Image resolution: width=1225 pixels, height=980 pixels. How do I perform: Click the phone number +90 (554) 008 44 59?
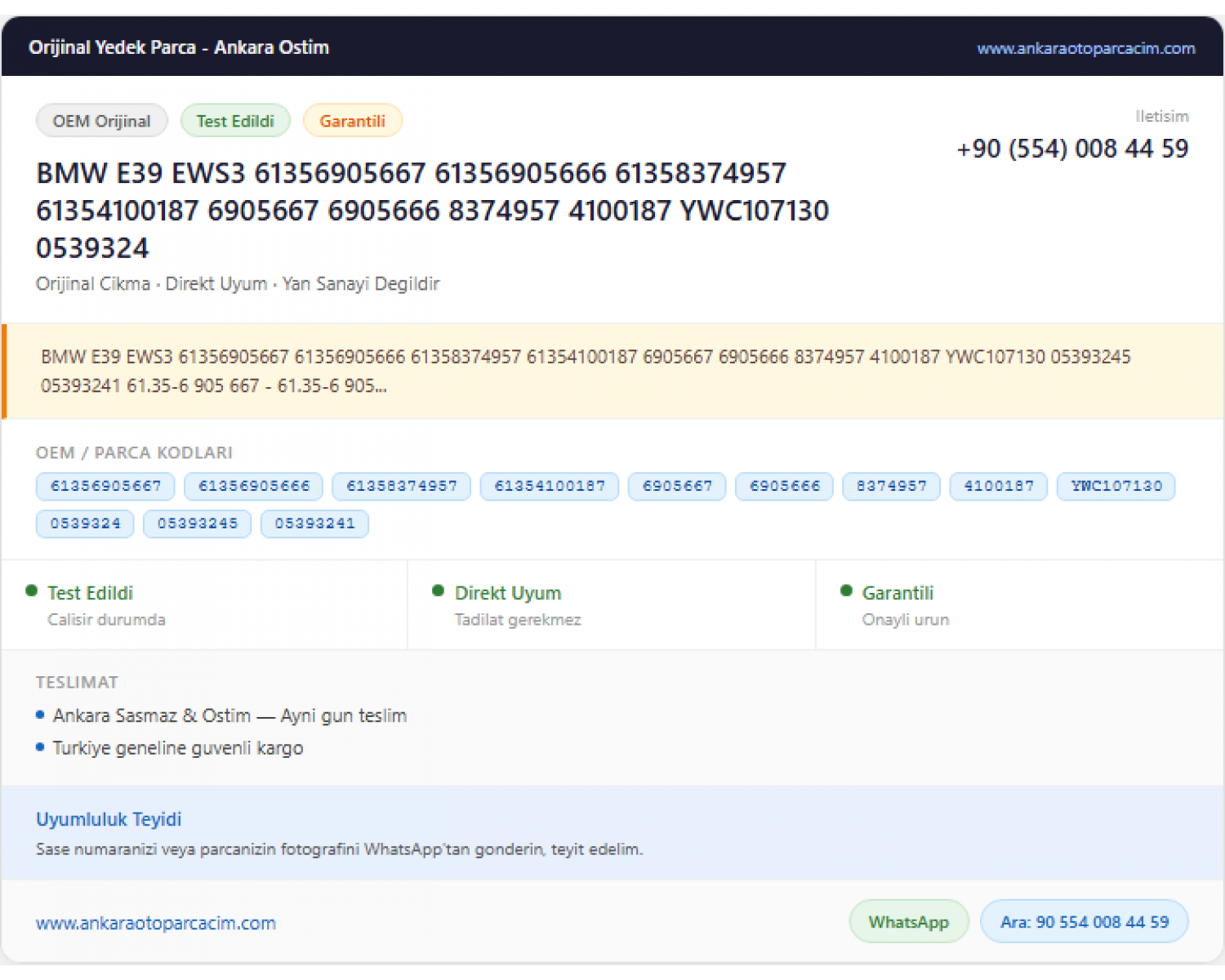(1072, 149)
